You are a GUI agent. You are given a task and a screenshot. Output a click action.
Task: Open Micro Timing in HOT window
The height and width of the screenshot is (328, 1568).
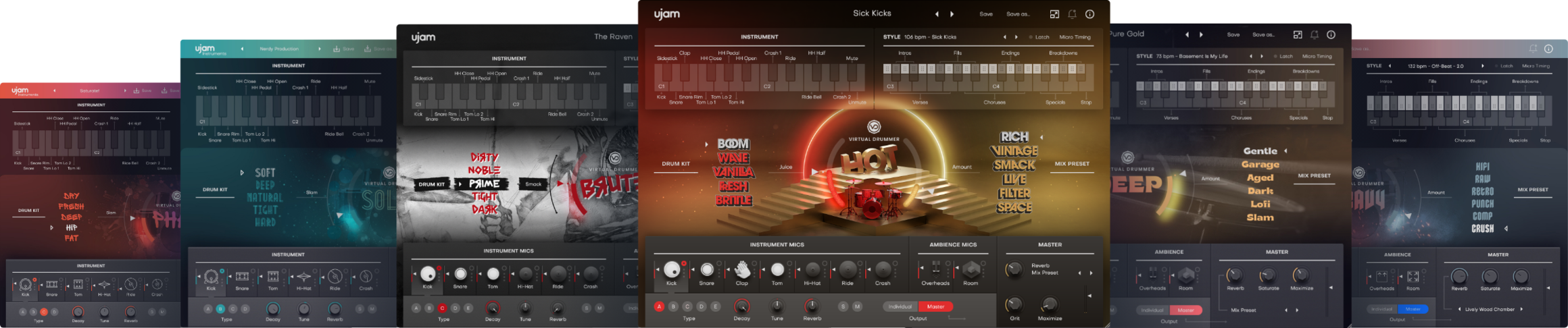1075,37
